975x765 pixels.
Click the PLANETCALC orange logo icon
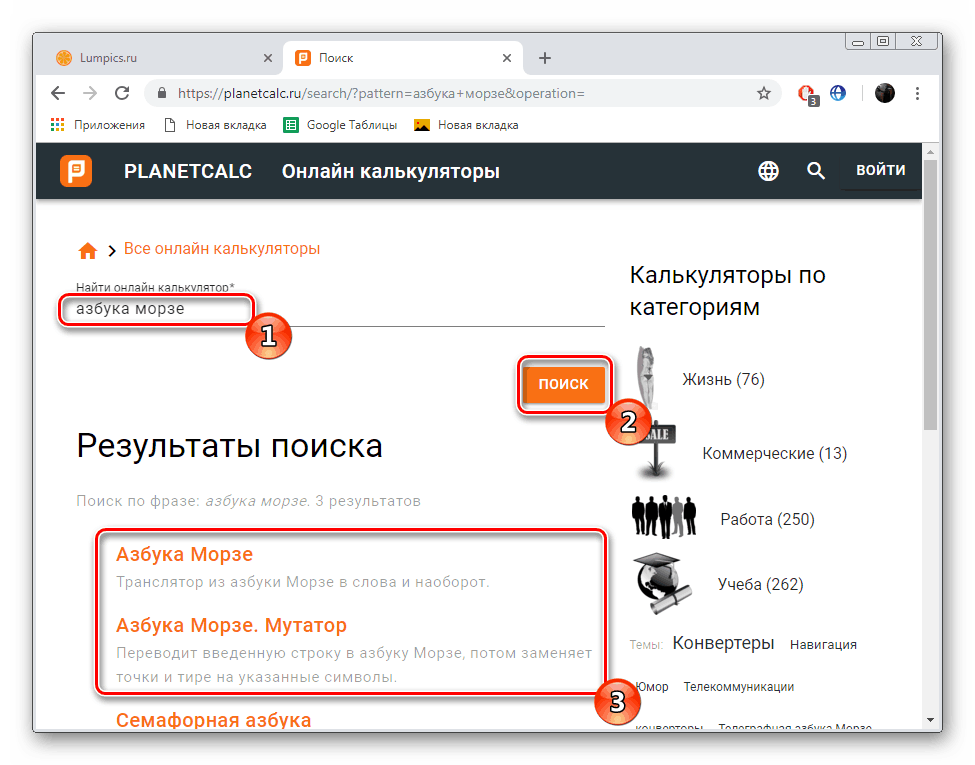75,171
